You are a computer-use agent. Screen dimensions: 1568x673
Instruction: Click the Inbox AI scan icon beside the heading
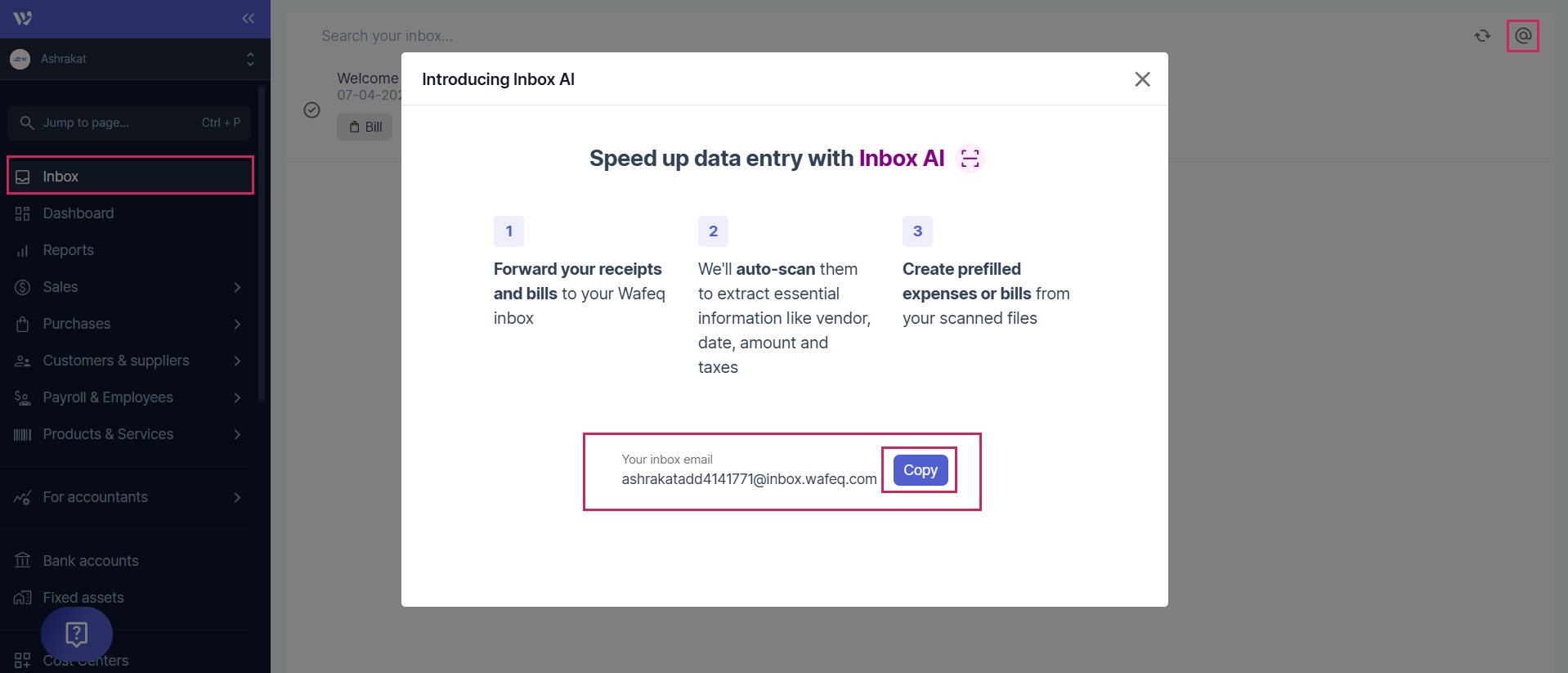(x=970, y=158)
